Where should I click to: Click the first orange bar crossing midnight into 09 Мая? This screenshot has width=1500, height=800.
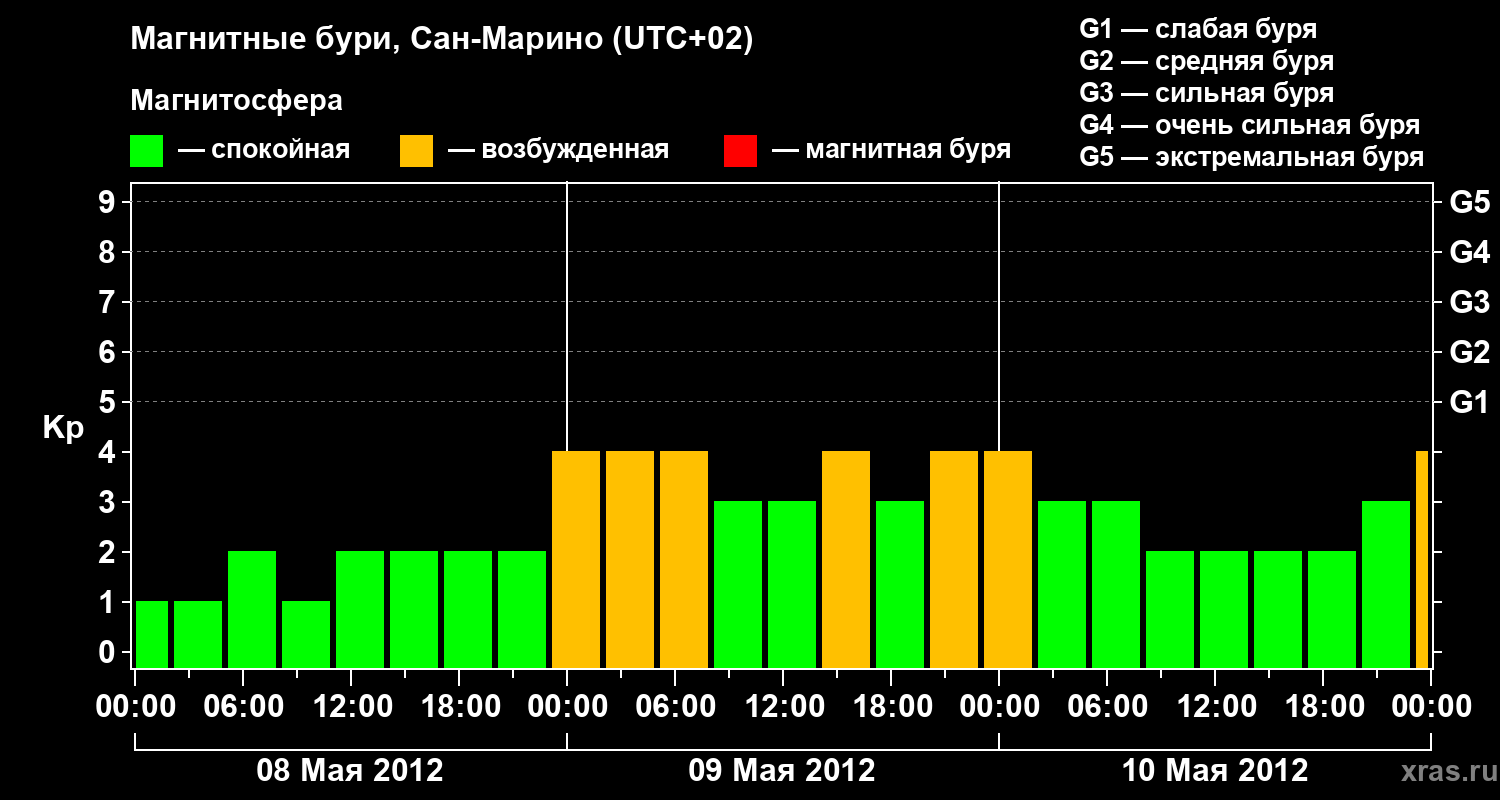click(x=576, y=559)
